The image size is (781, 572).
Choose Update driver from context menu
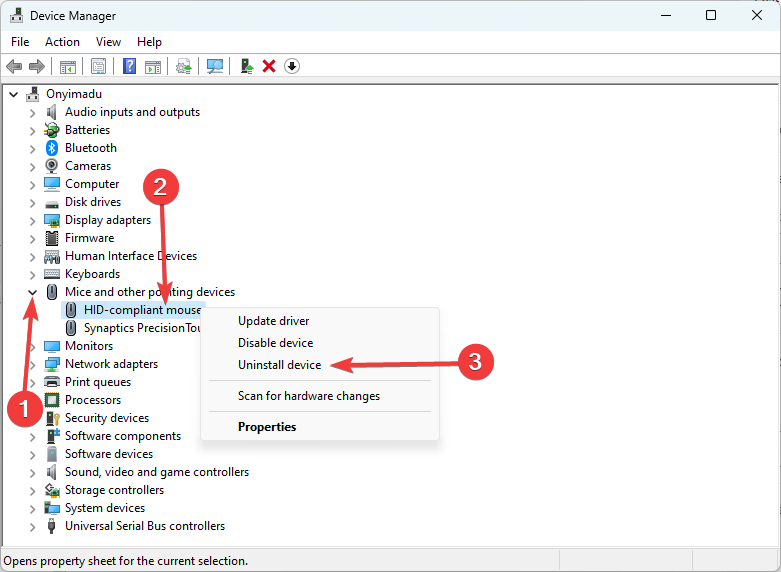click(x=320, y=321)
